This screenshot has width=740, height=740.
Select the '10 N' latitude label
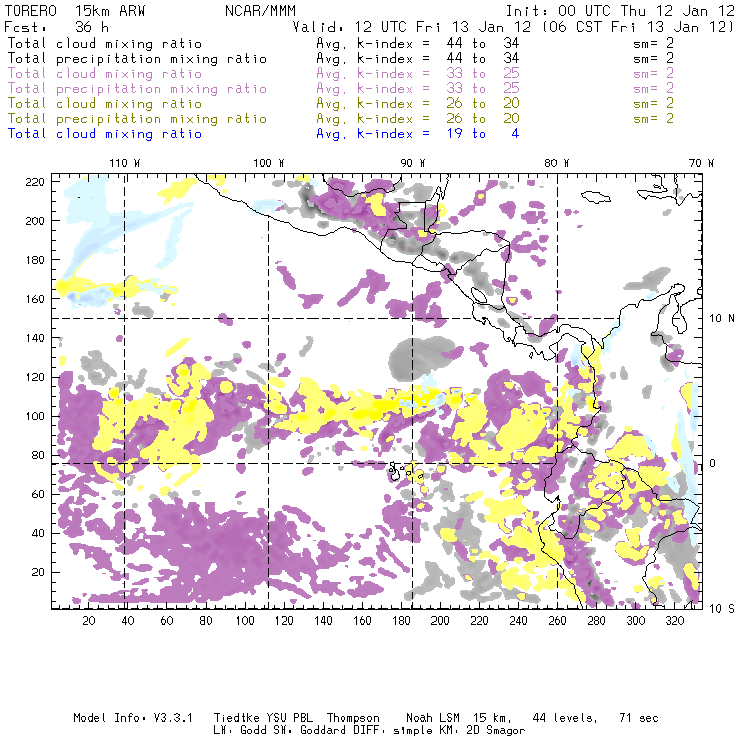[722, 319]
